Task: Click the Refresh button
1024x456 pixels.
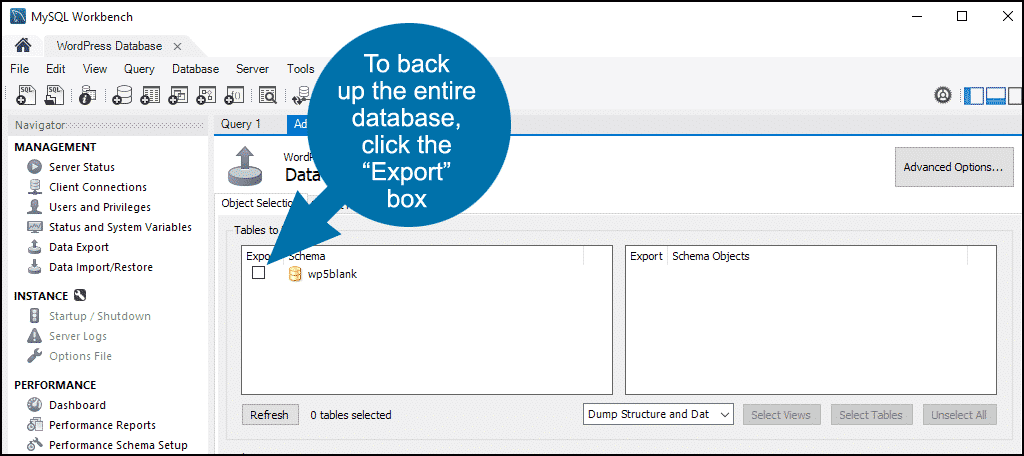Action: point(269,415)
